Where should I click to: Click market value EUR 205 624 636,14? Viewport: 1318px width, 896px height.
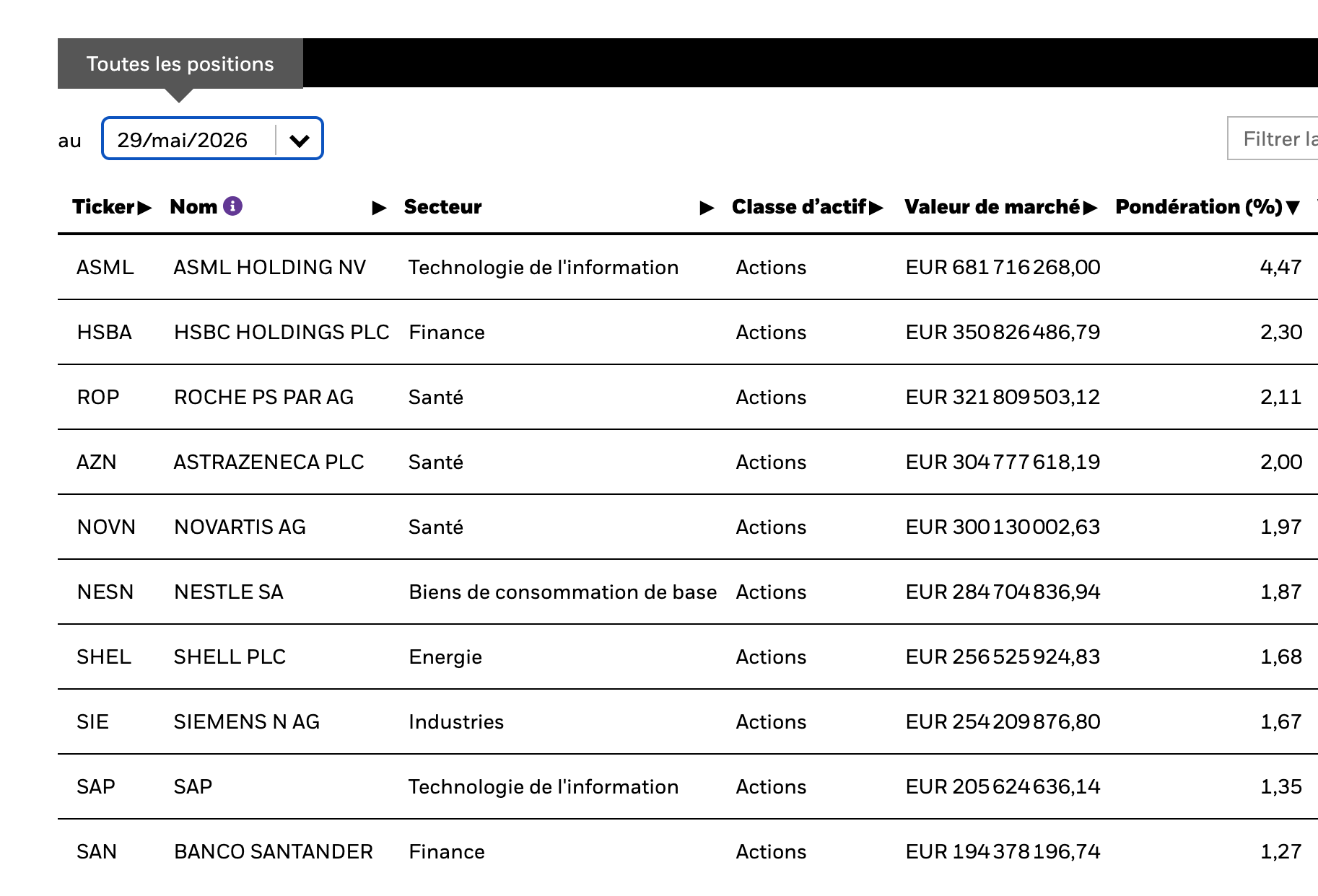click(x=1003, y=787)
